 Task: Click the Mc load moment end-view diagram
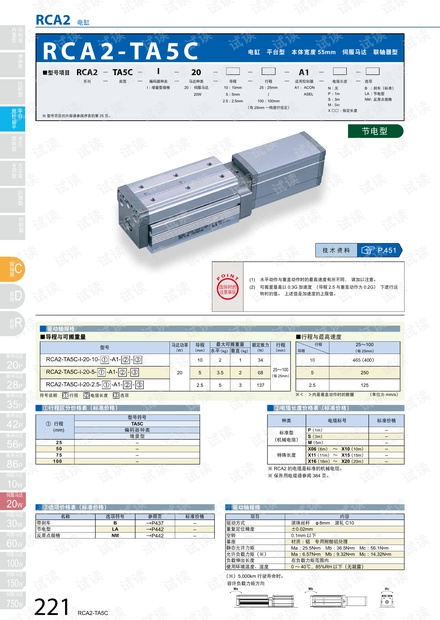click(386, 599)
